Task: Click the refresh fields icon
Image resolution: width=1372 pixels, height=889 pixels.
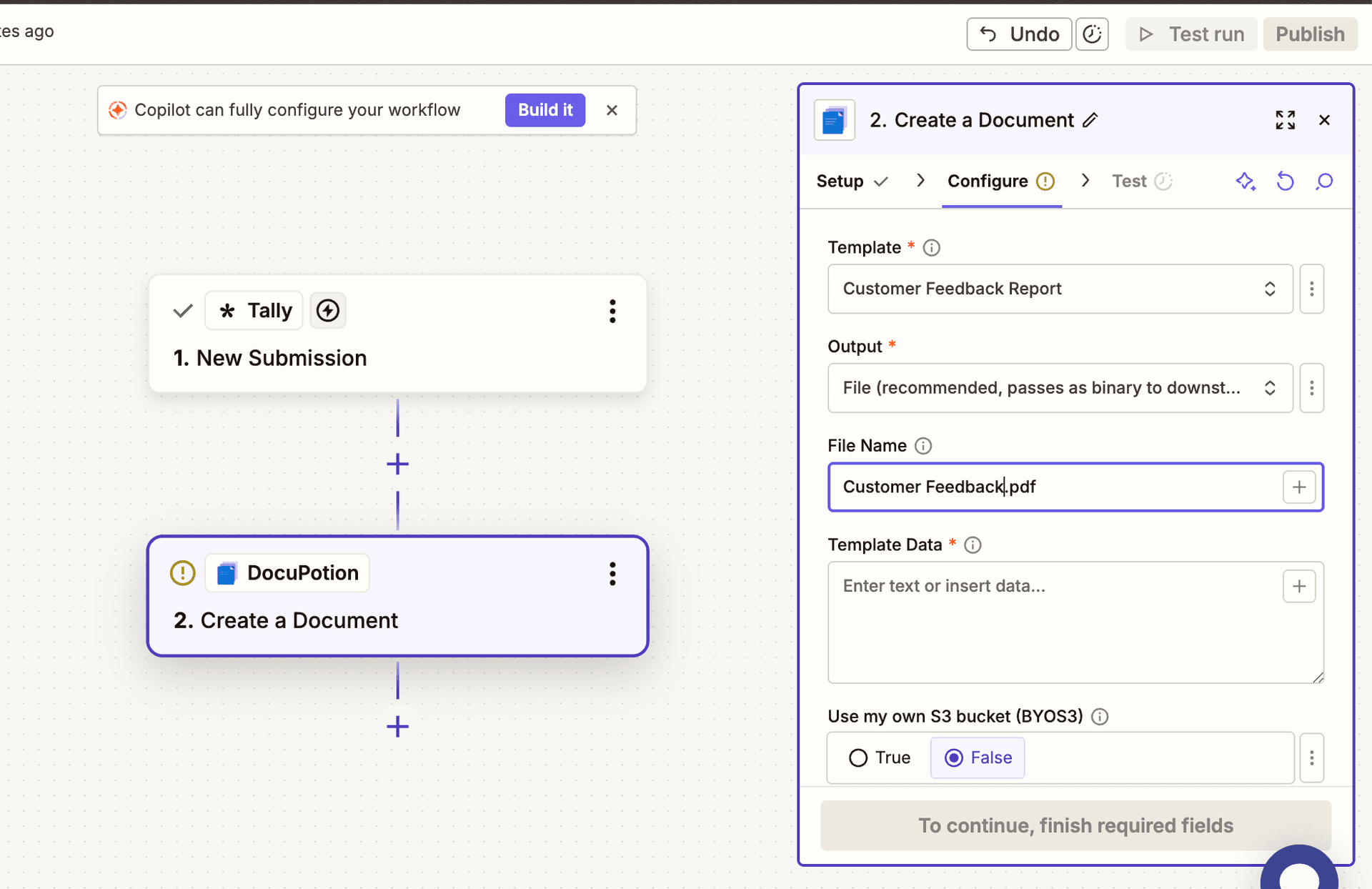Action: (x=1285, y=182)
